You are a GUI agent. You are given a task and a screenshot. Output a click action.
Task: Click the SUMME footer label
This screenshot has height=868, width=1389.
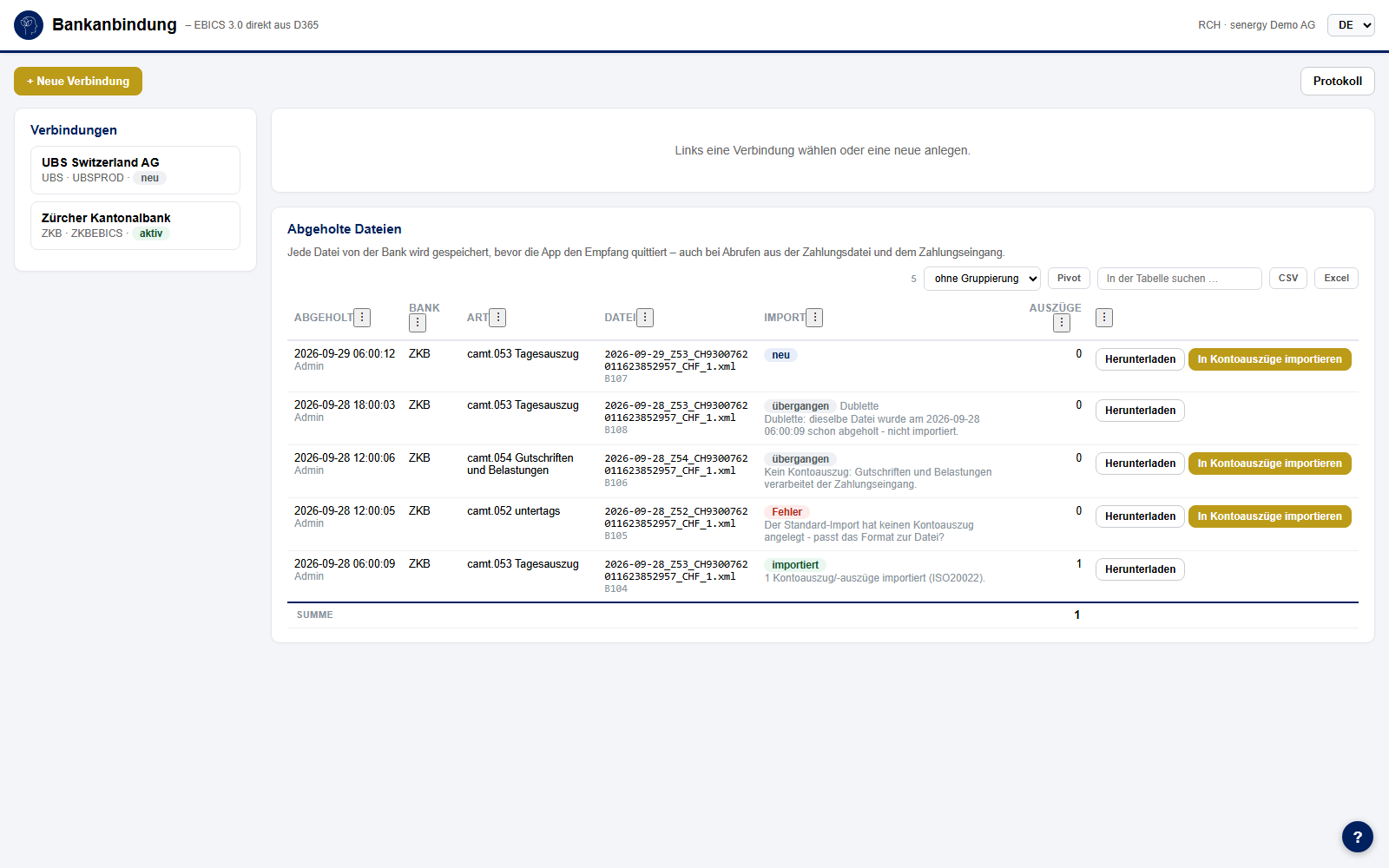click(x=315, y=615)
